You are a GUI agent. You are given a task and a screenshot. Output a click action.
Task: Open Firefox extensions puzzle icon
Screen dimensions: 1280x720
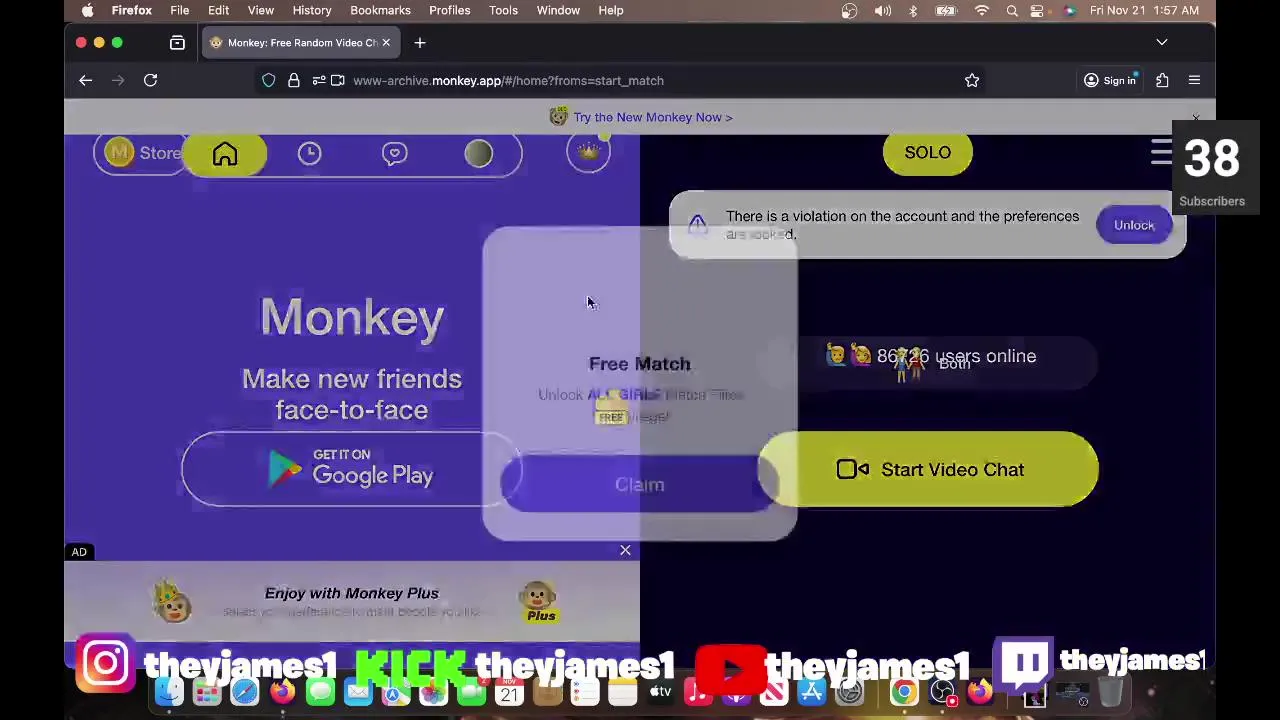1162,80
